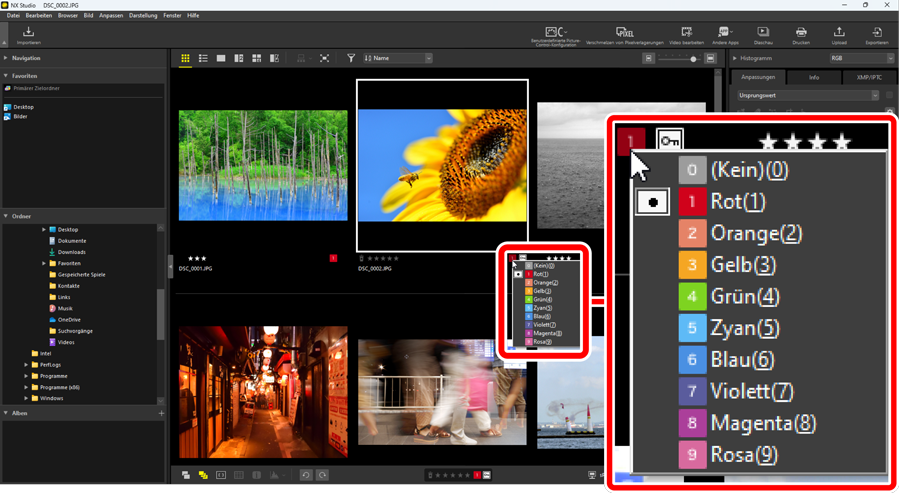Select the blue forest pond thumbnail
The image size is (899, 493).
pyautogui.click(x=263, y=165)
